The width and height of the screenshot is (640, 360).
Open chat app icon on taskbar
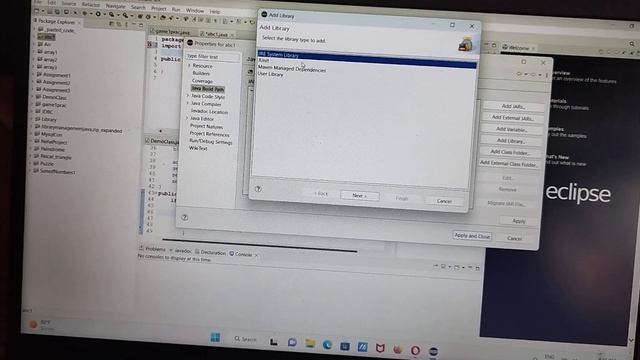[292, 342]
